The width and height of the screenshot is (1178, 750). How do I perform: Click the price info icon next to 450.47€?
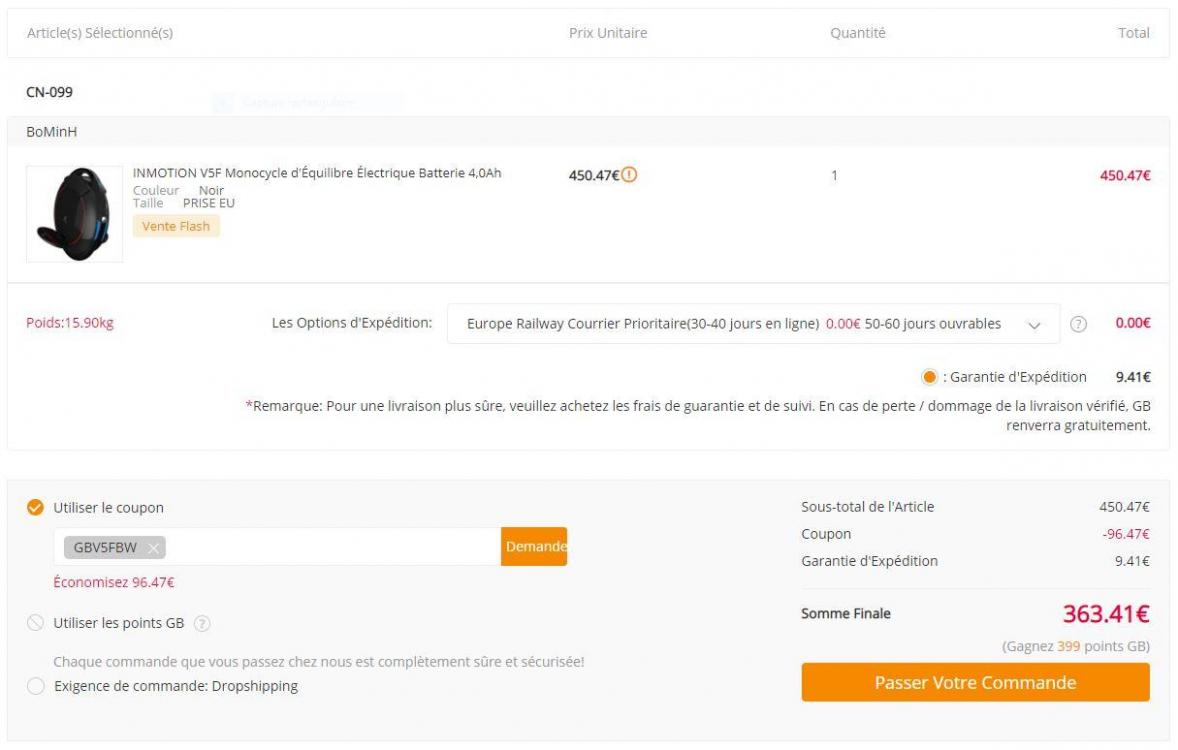click(x=630, y=174)
